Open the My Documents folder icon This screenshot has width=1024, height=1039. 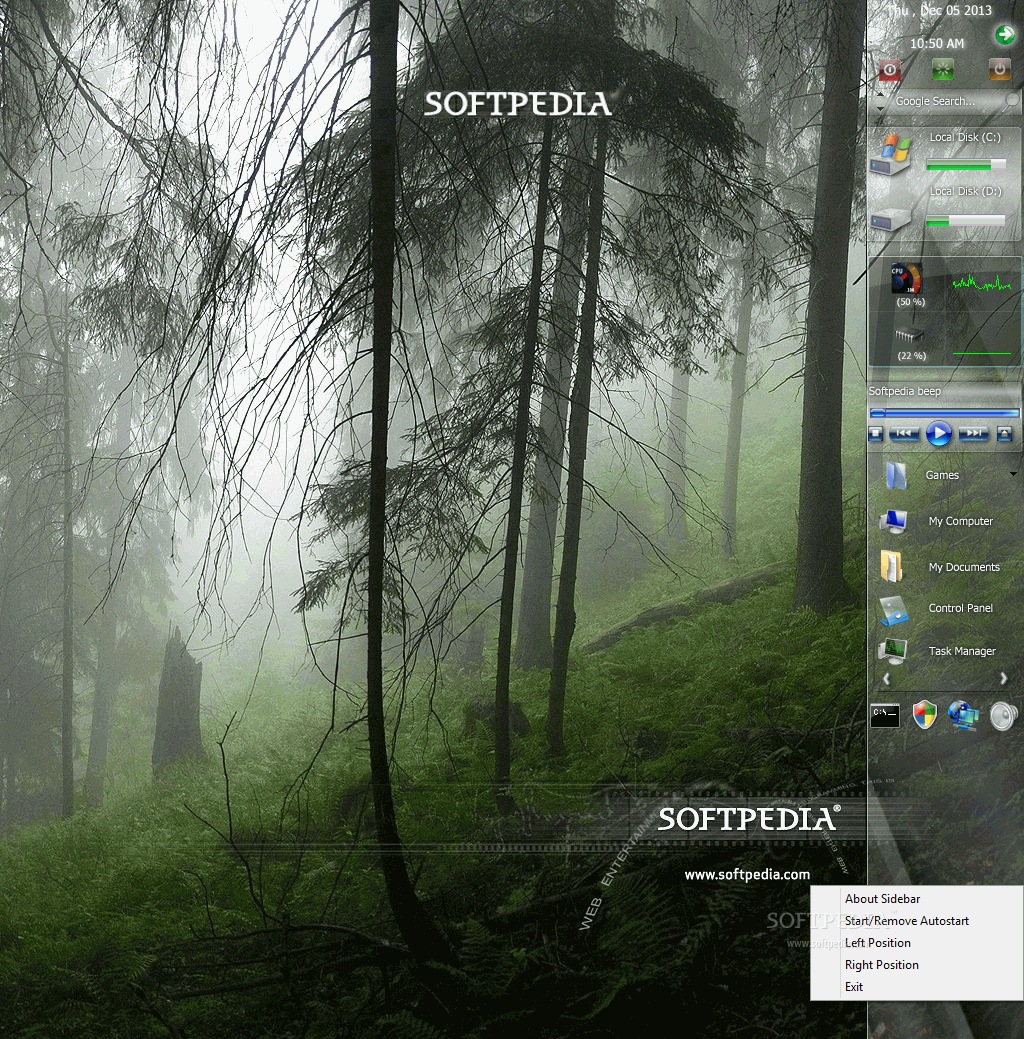(x=891, y=567)
